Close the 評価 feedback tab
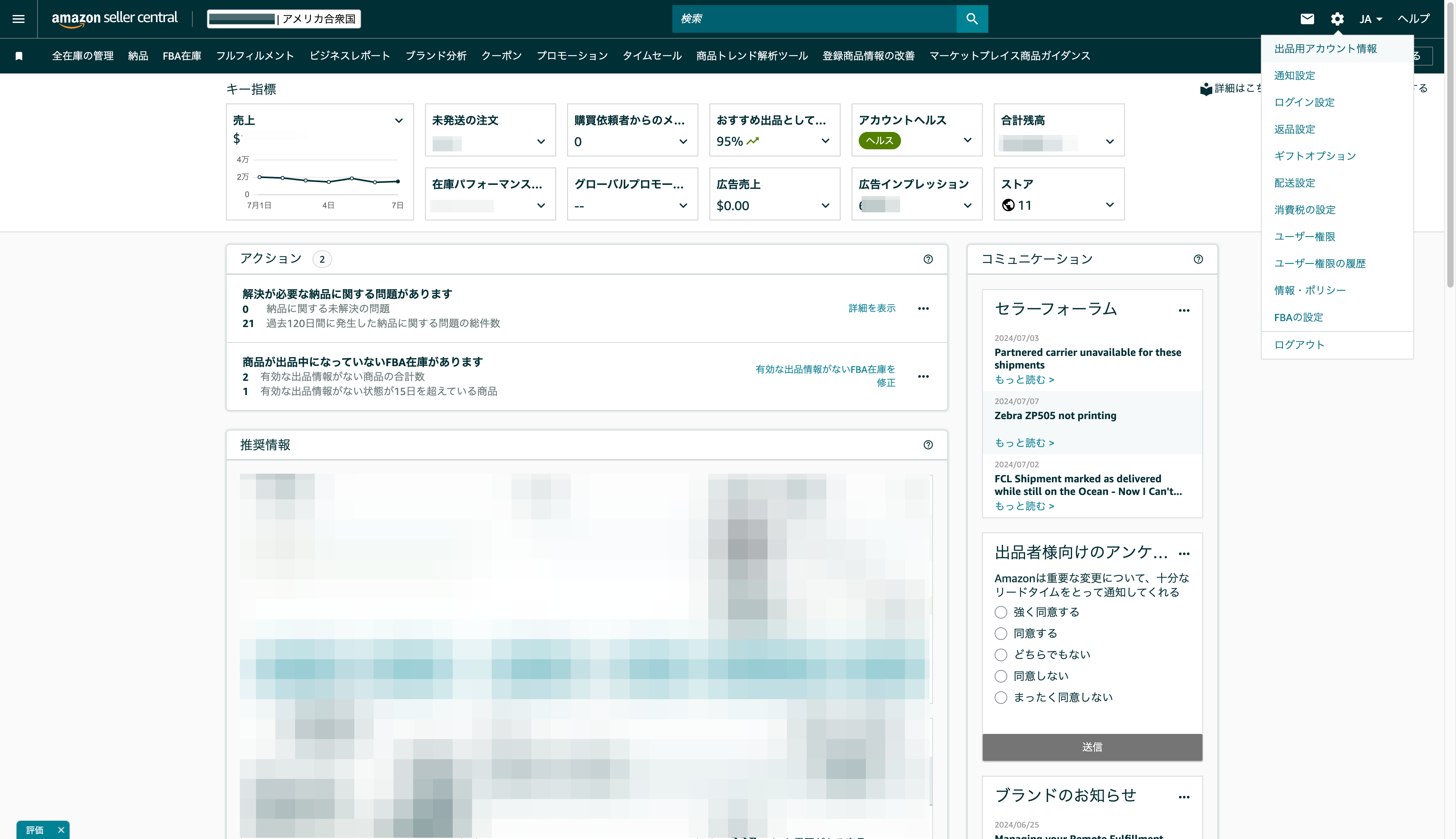1456x839 pixels. (x=61, y=830)
